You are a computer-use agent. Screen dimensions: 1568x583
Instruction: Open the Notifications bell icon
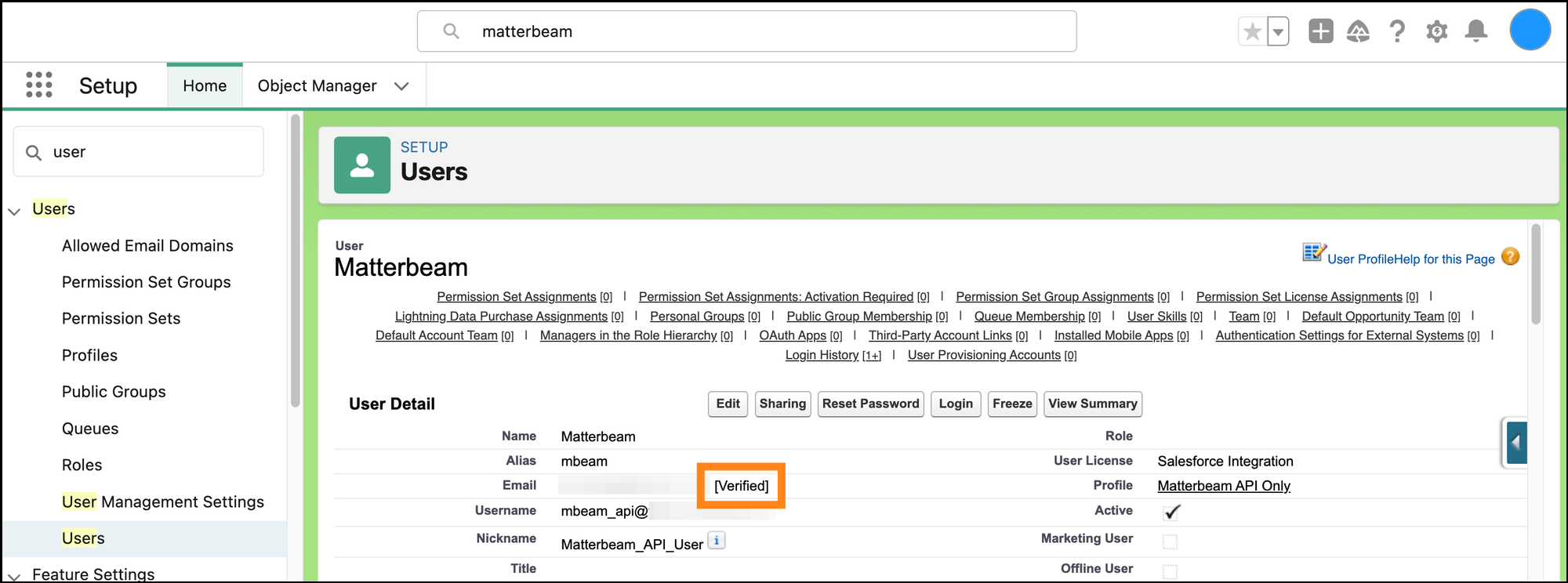(1476, 31)
